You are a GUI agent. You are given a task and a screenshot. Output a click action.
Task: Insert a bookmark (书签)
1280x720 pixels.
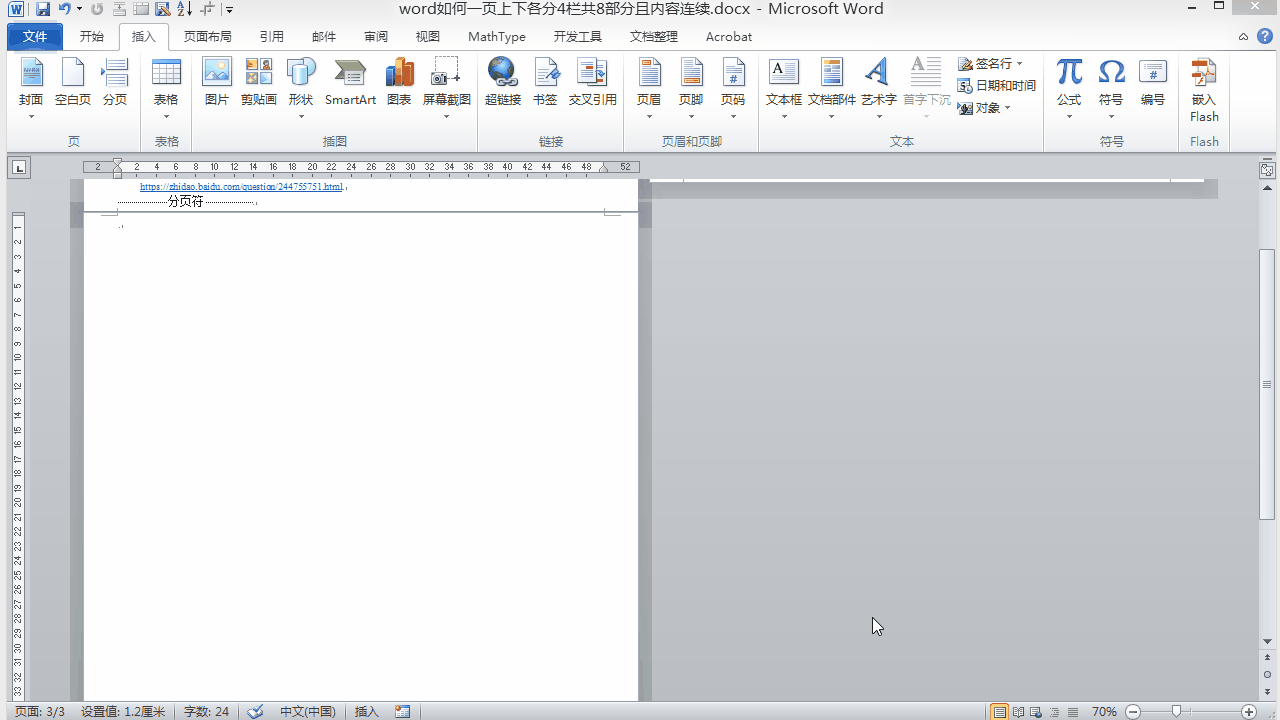click(x=545, y=83)
